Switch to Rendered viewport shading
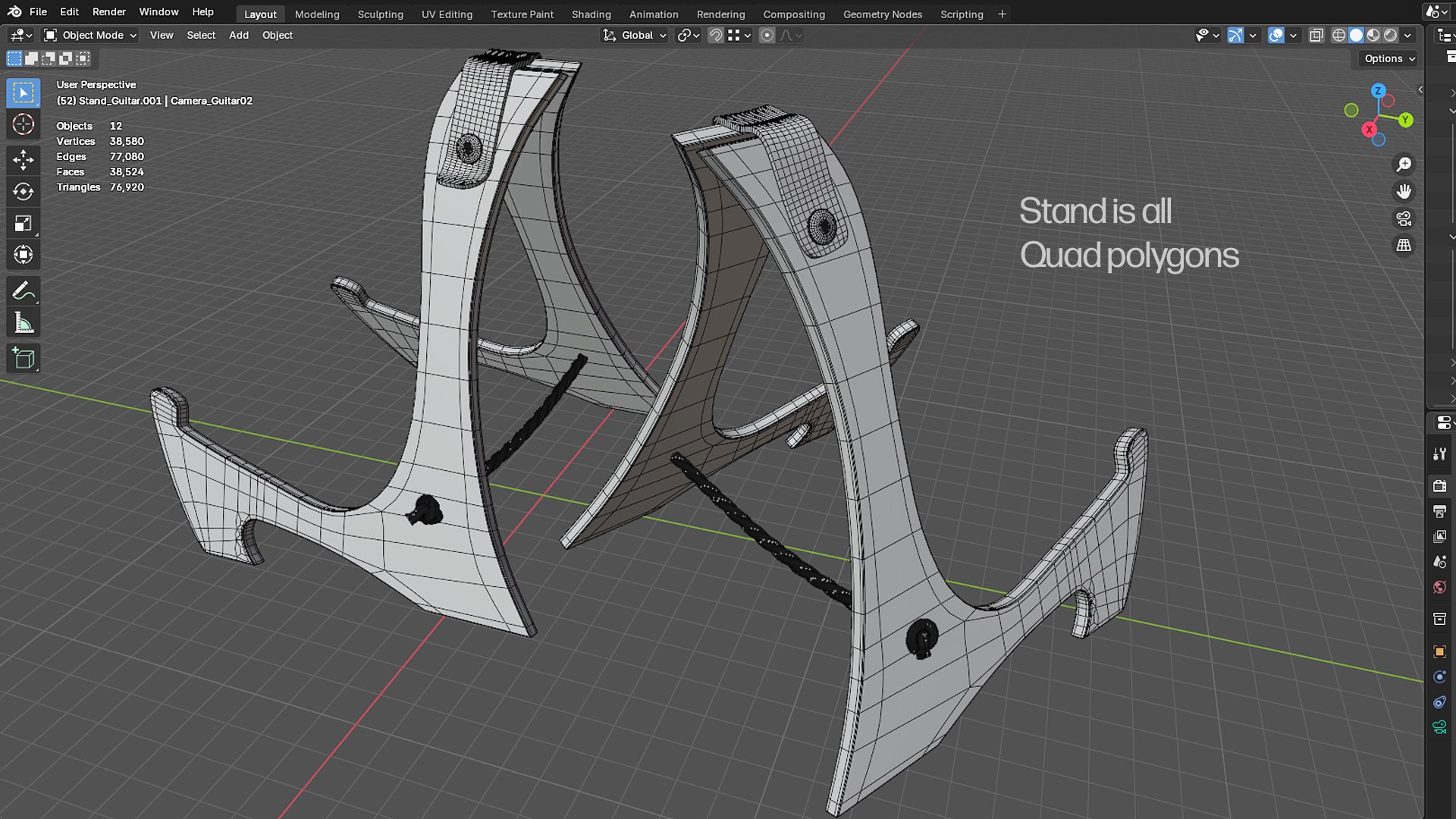1456x819 pixels. tap(1391, 35)
